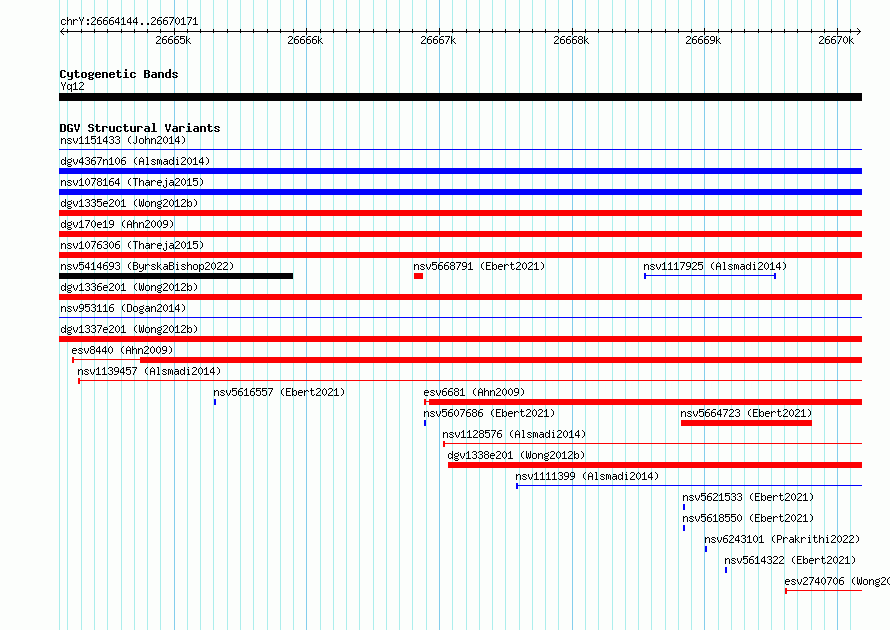Image resolution: width=890 pixels, height=630 pixels.
Task: Click the thick blue dgv4367n106 variant bar
Action: (460, 171)
